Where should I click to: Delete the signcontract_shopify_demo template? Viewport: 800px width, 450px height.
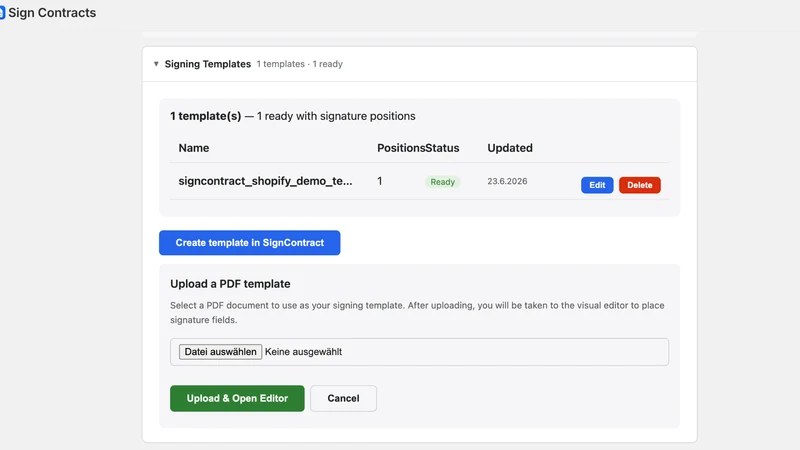[640, 185]
